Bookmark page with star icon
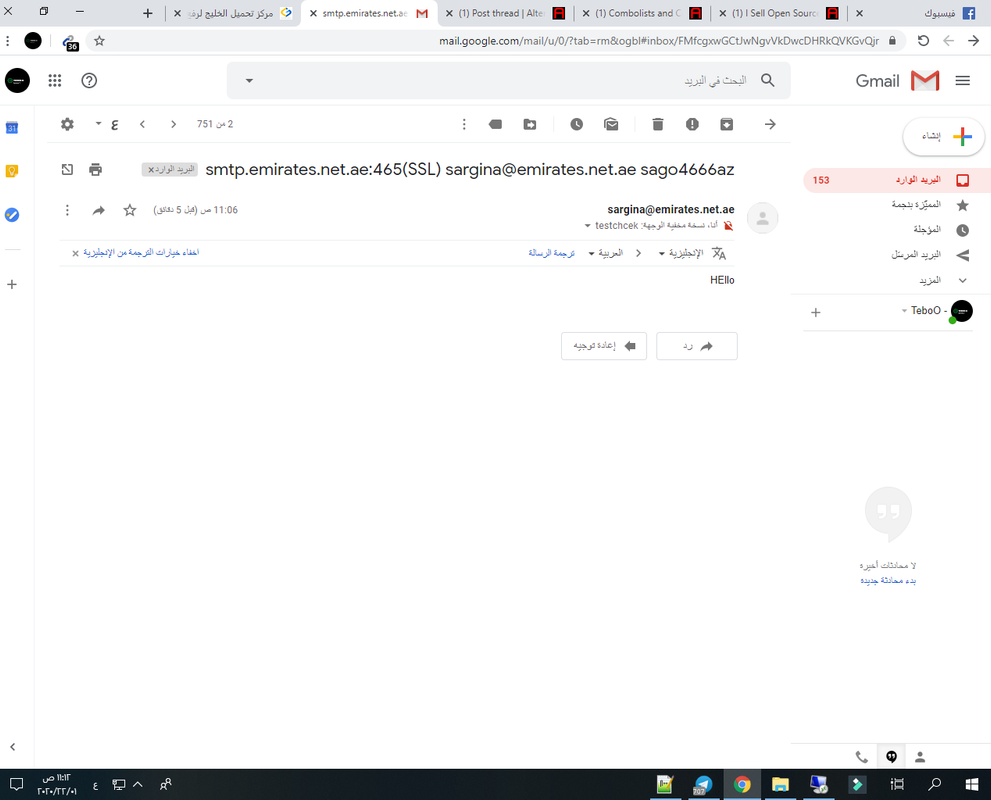Image resolution: width=991 pixels, height=800 pixels. (99, 41)
